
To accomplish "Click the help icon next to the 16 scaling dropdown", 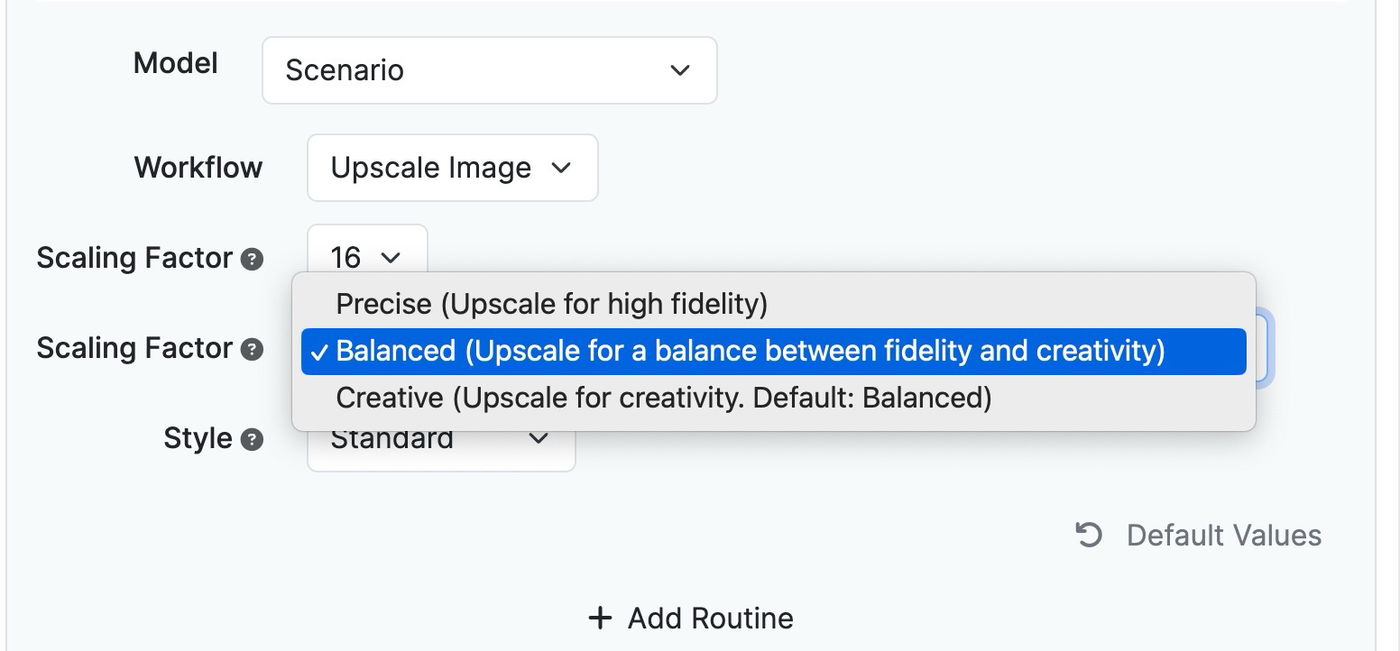I will pos(253,259).
